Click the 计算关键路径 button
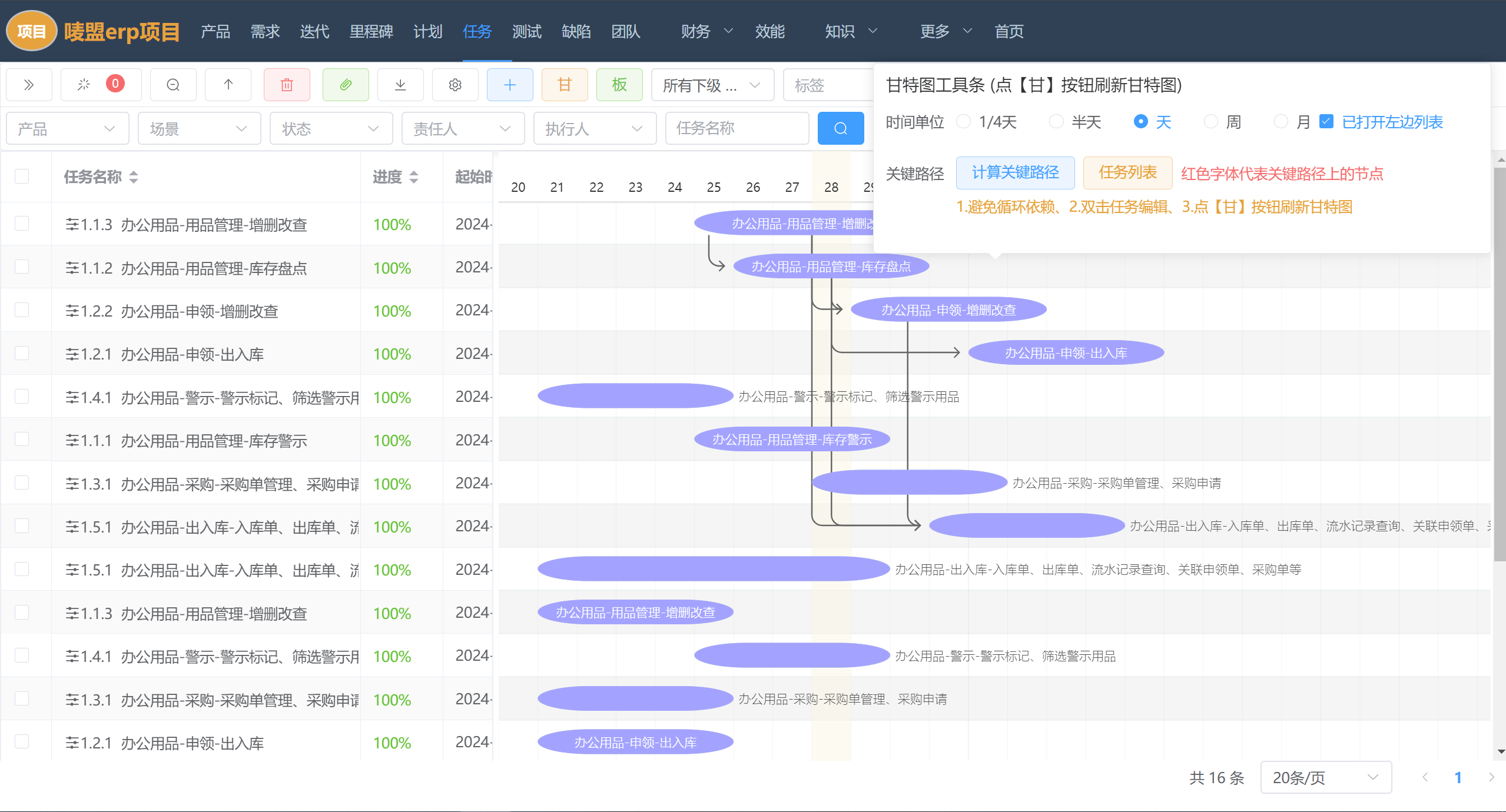The image size is (1506, 812). (1015, 172)
